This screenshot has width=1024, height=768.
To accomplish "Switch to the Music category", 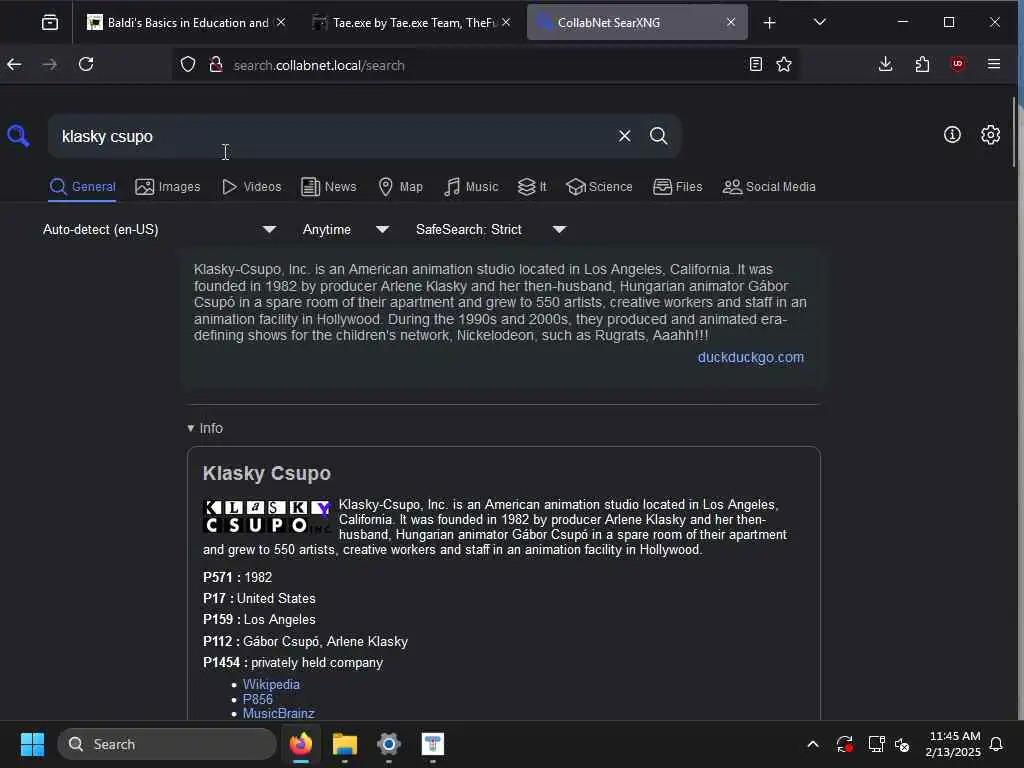I will (x=471, y=187).
